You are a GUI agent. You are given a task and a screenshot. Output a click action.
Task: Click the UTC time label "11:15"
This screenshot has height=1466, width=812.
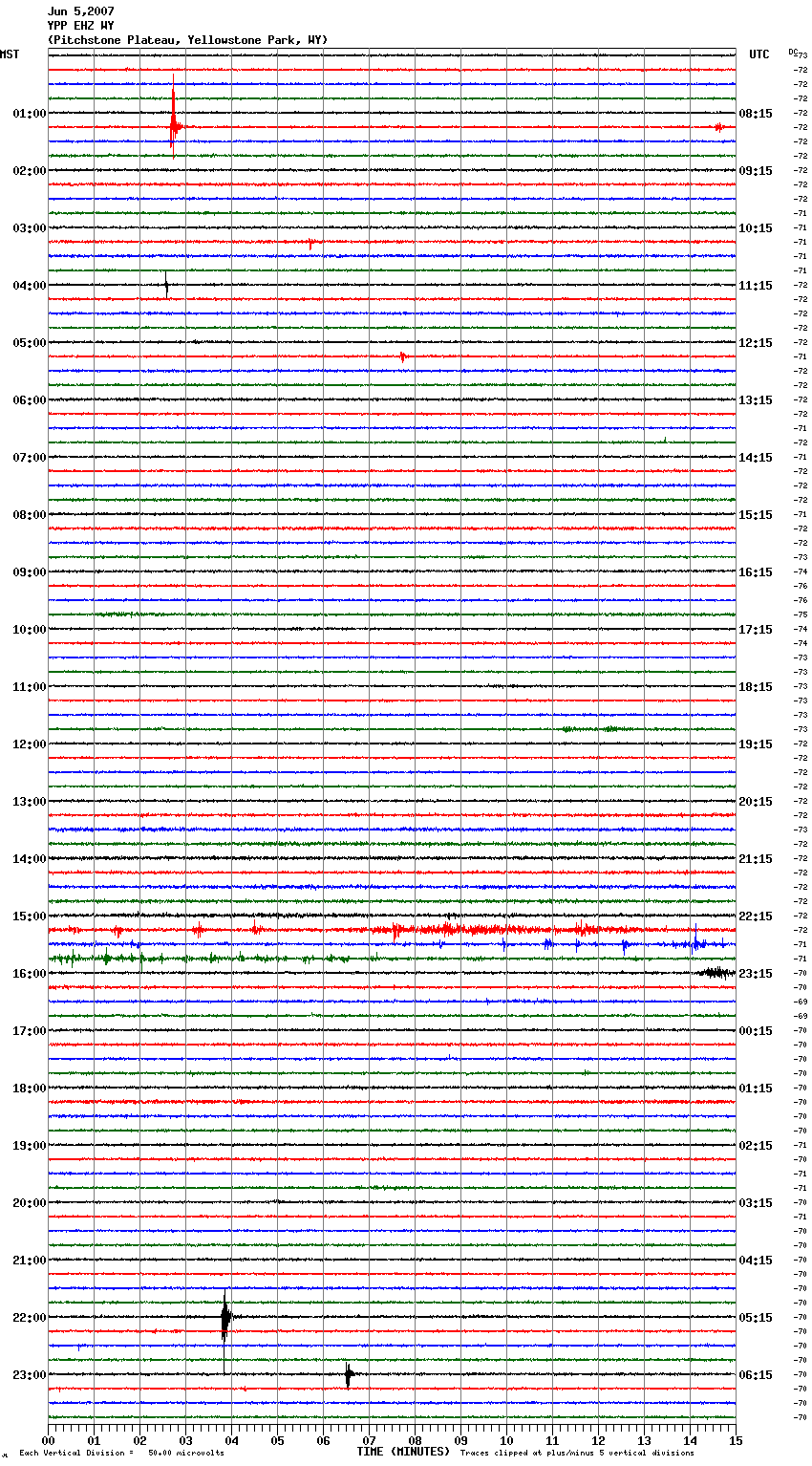(756, 285)
